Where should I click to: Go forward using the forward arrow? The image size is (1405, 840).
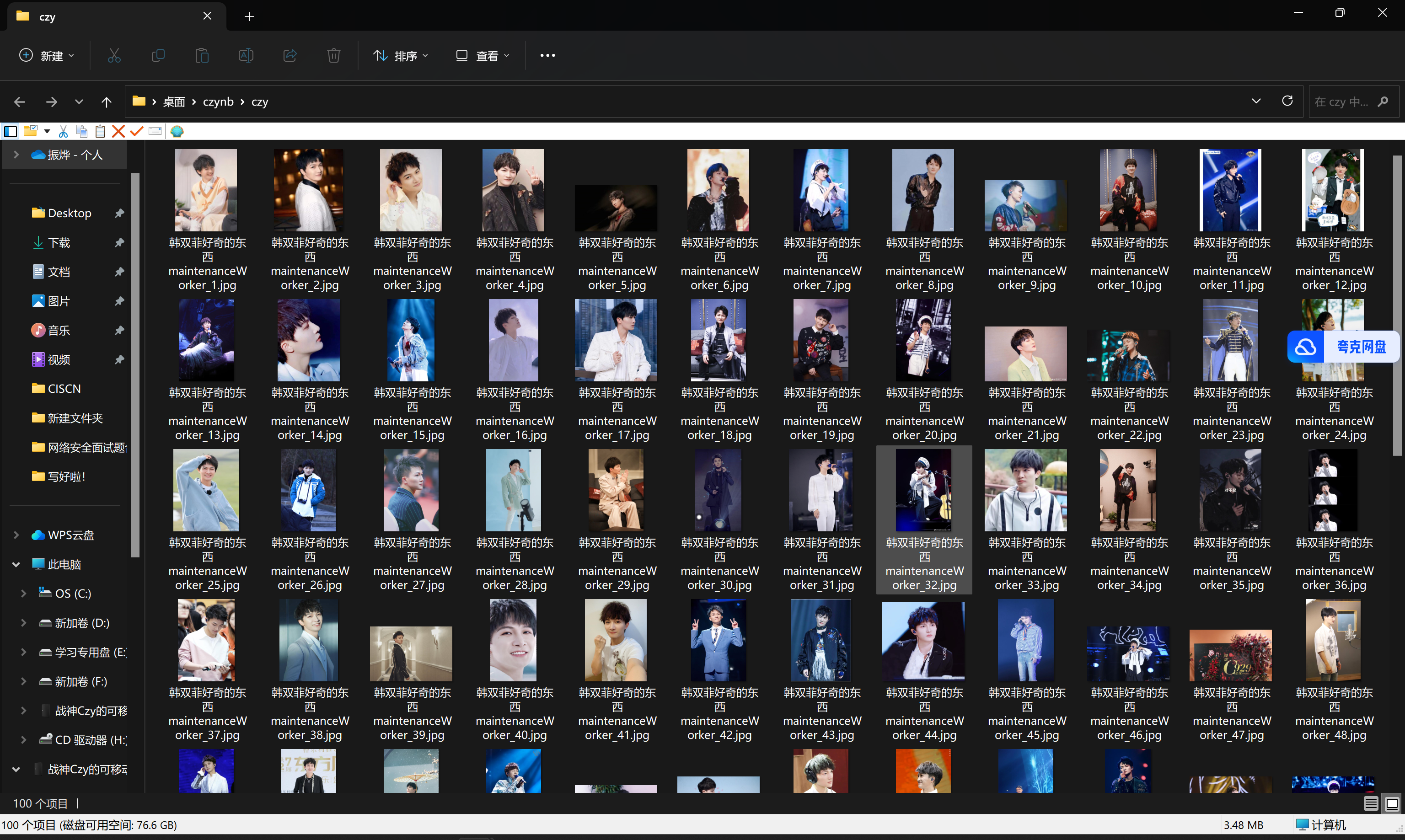coord(52,102)
